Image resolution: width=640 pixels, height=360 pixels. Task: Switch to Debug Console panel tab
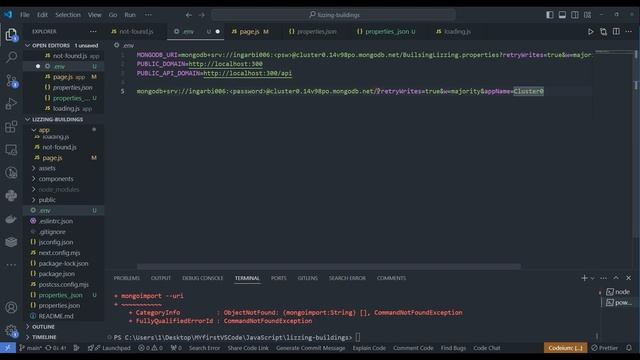(202, 278)
